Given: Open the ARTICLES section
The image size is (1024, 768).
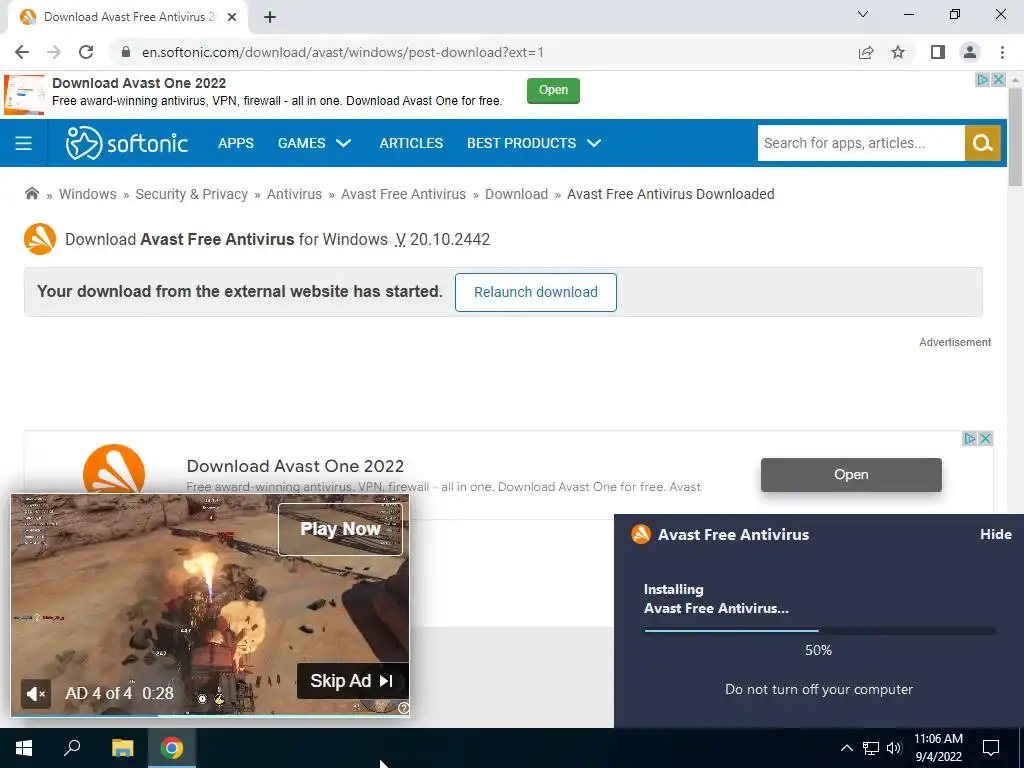Looking at the screenshot, I should pyautogui.click(x=411, y=143).
